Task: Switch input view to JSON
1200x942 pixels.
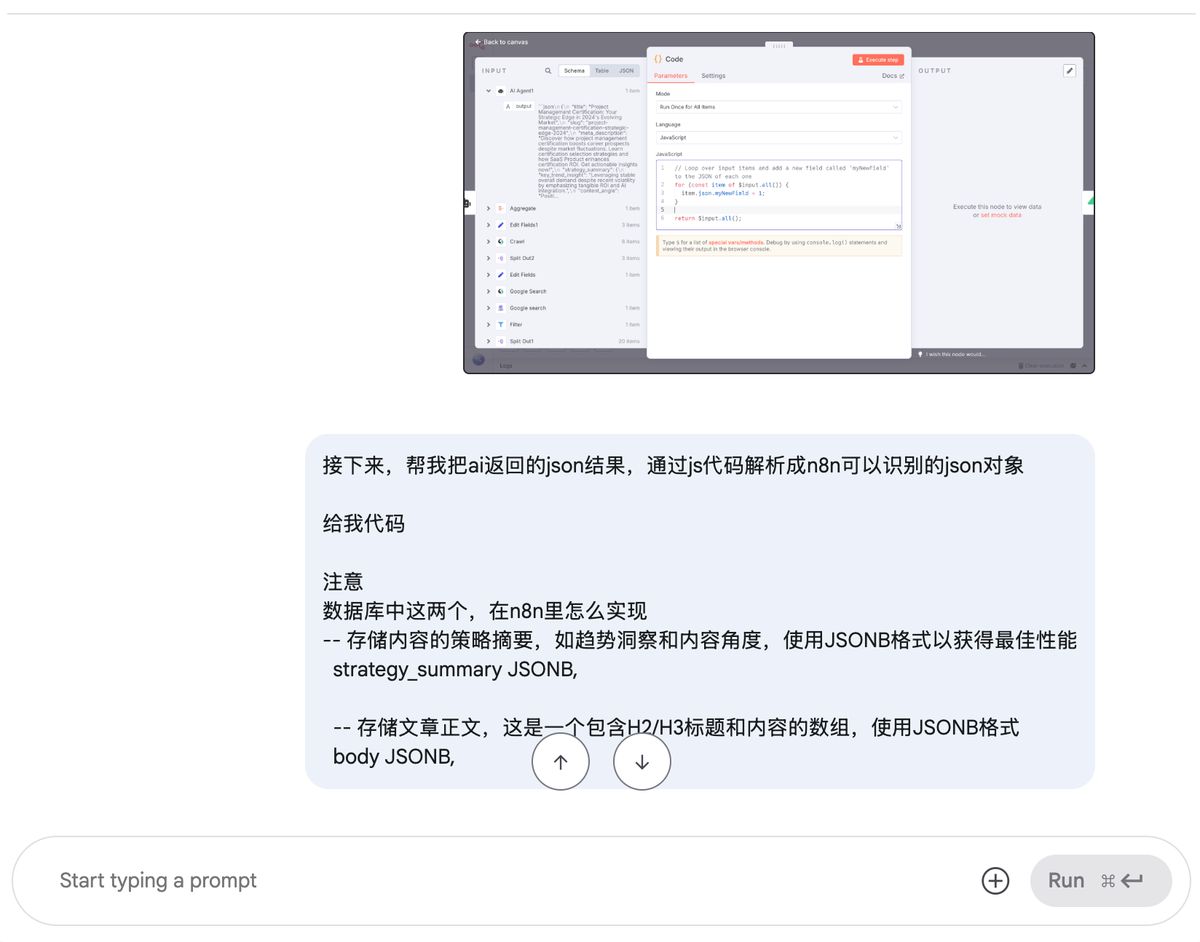Action: pyautogui.click(x=626, y=71)
